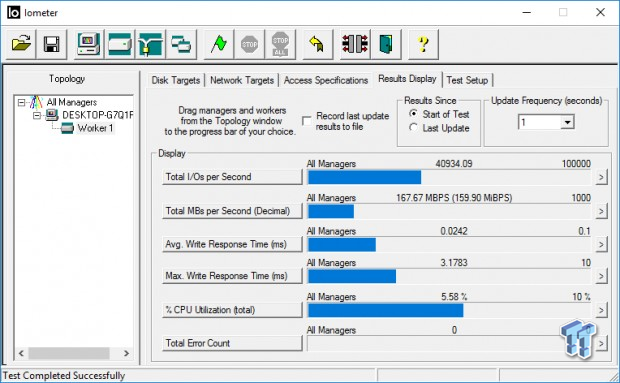The image size is (620, 383).
Task: Open Access Specifications tab
Action: coord(326,80)
